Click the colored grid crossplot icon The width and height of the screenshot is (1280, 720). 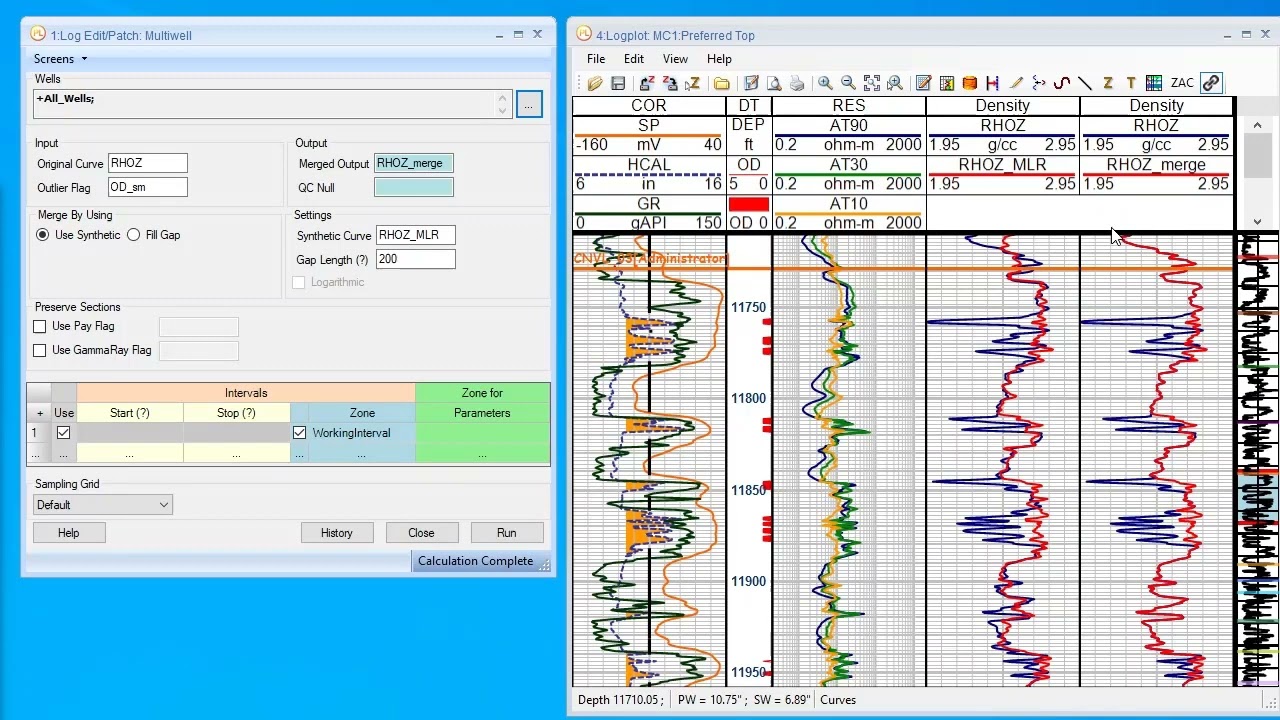click(947, 83)
